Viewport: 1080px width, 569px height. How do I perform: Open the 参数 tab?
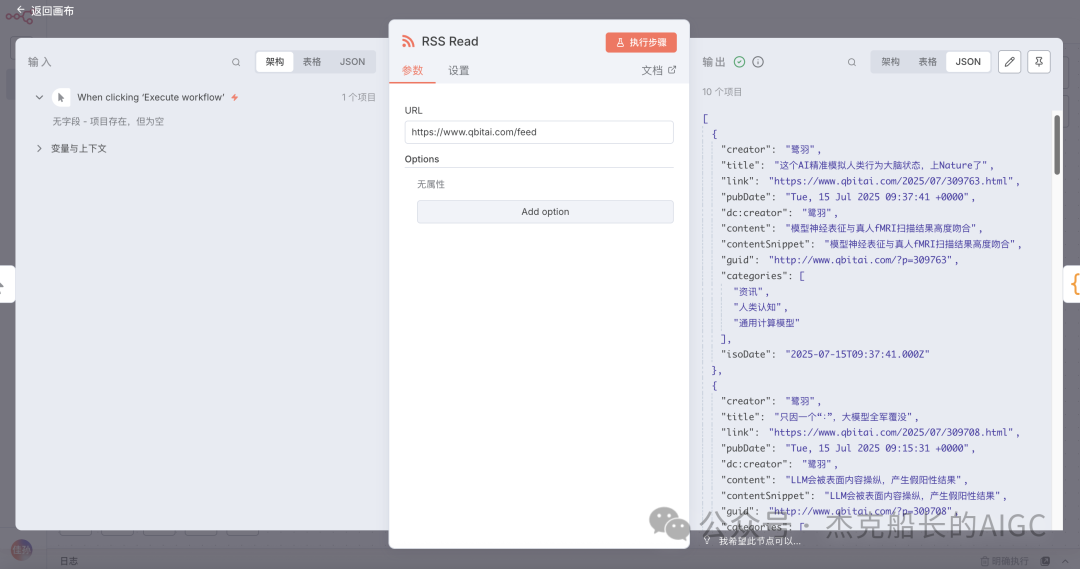(x=413, y=71)
